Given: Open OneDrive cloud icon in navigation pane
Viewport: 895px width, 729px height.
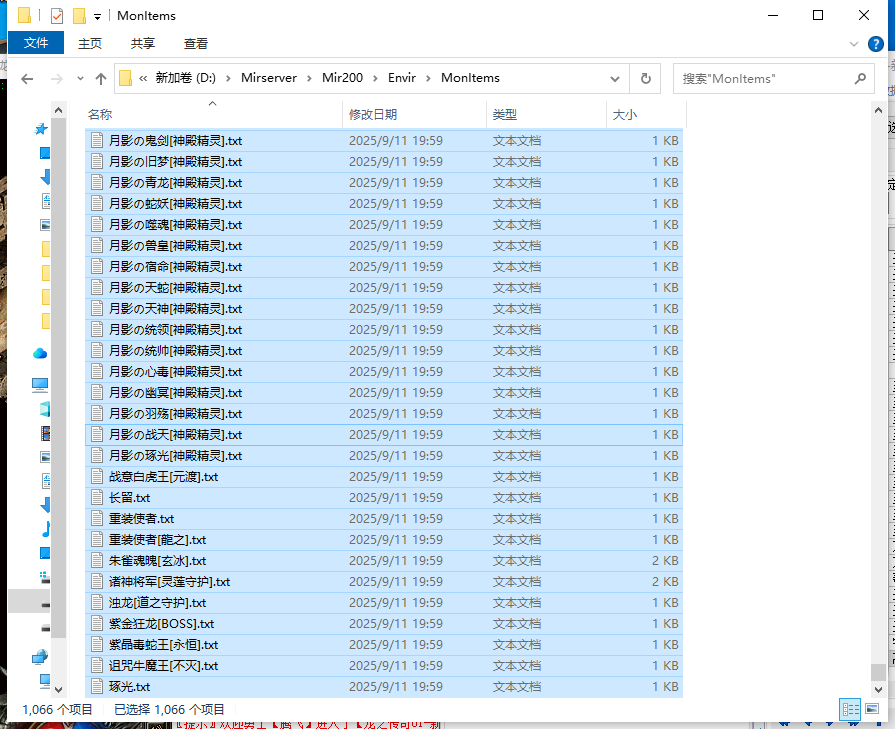Looking at the screenshot, I should coord(40,353).
